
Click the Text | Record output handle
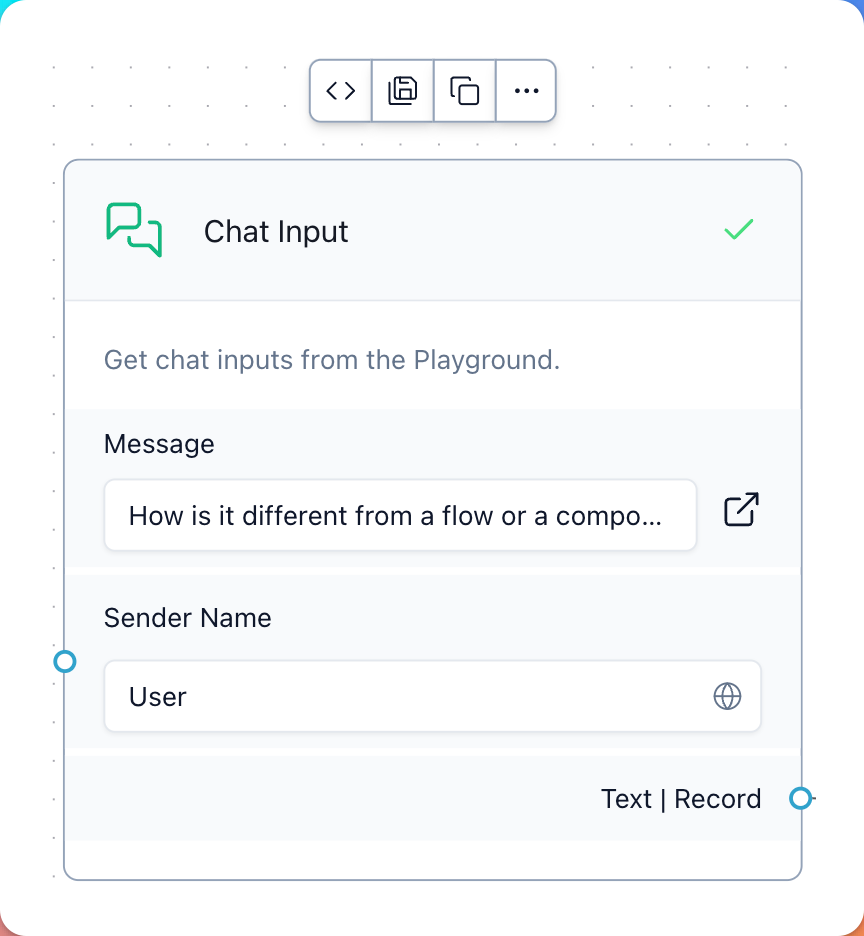801,798
